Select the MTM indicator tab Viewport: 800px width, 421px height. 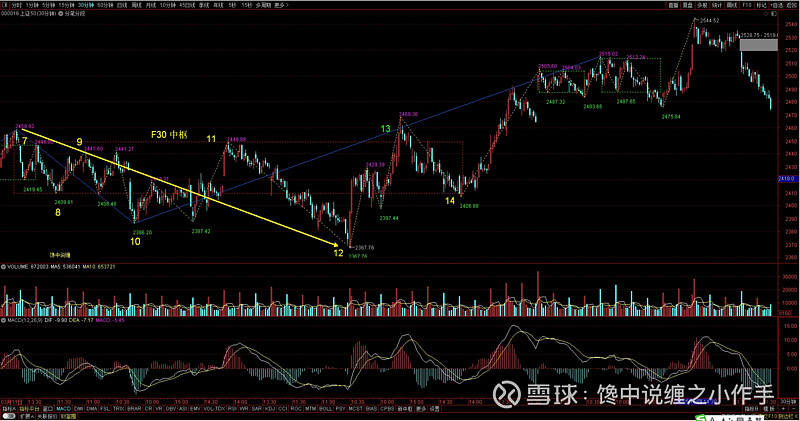pyautogui.click(x=310, y=409)
